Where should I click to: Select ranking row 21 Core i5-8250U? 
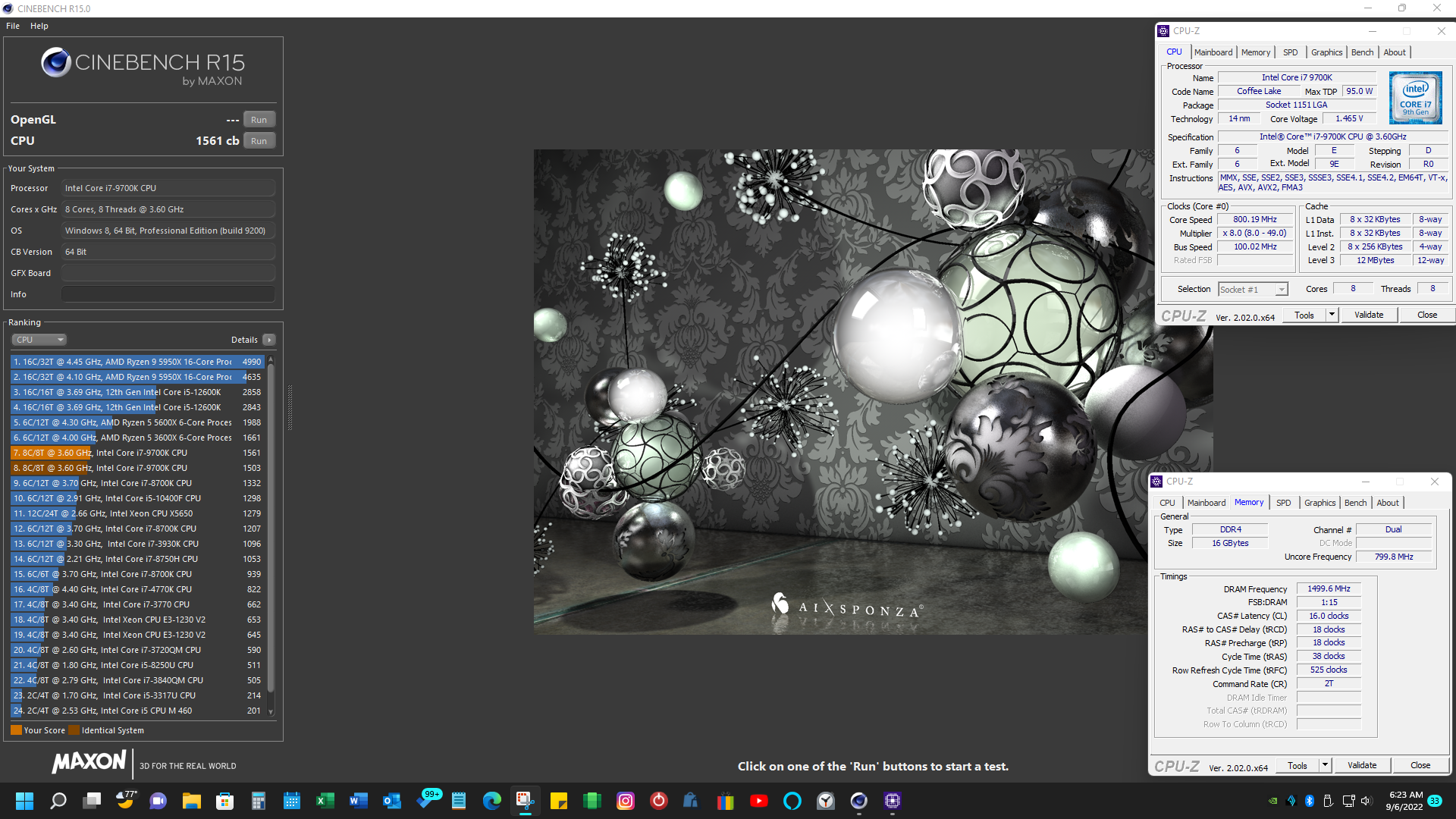click(137, 665)
